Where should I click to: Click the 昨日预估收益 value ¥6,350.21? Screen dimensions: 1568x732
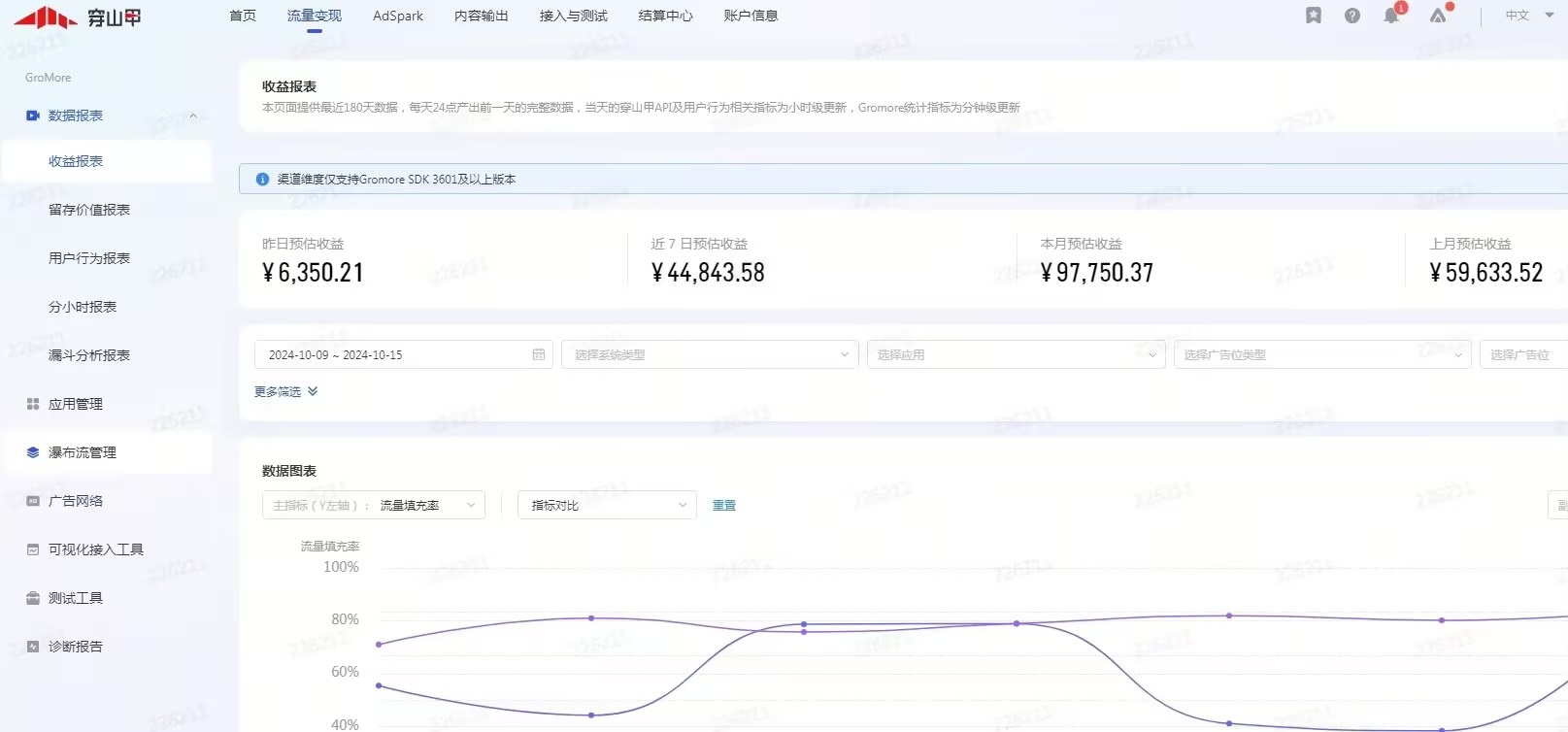pyautogui.click(x=313, y=273)
